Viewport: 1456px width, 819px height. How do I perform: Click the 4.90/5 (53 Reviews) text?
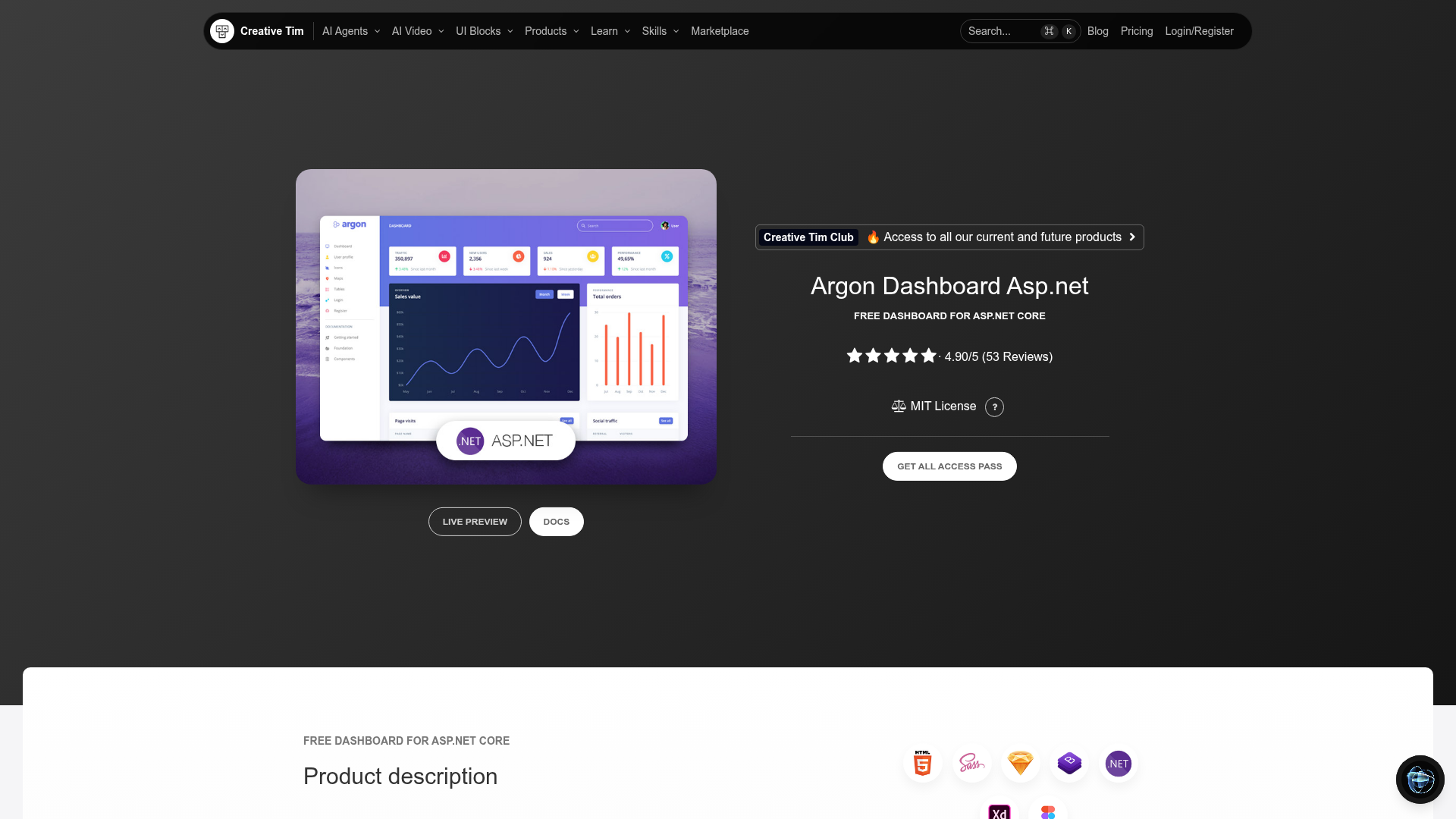[998, 356]
